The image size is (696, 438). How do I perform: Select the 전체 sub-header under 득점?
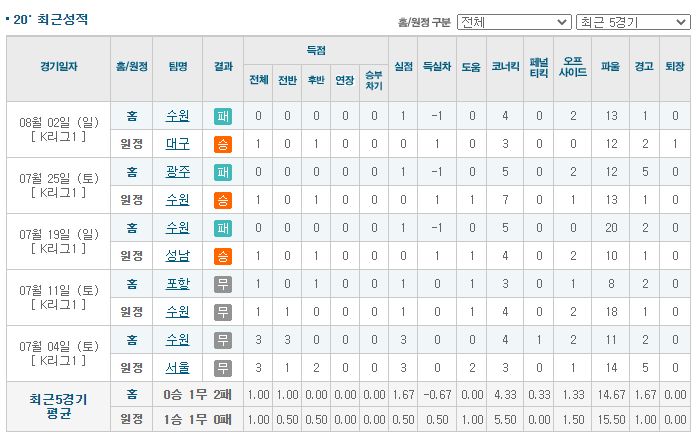258,83
